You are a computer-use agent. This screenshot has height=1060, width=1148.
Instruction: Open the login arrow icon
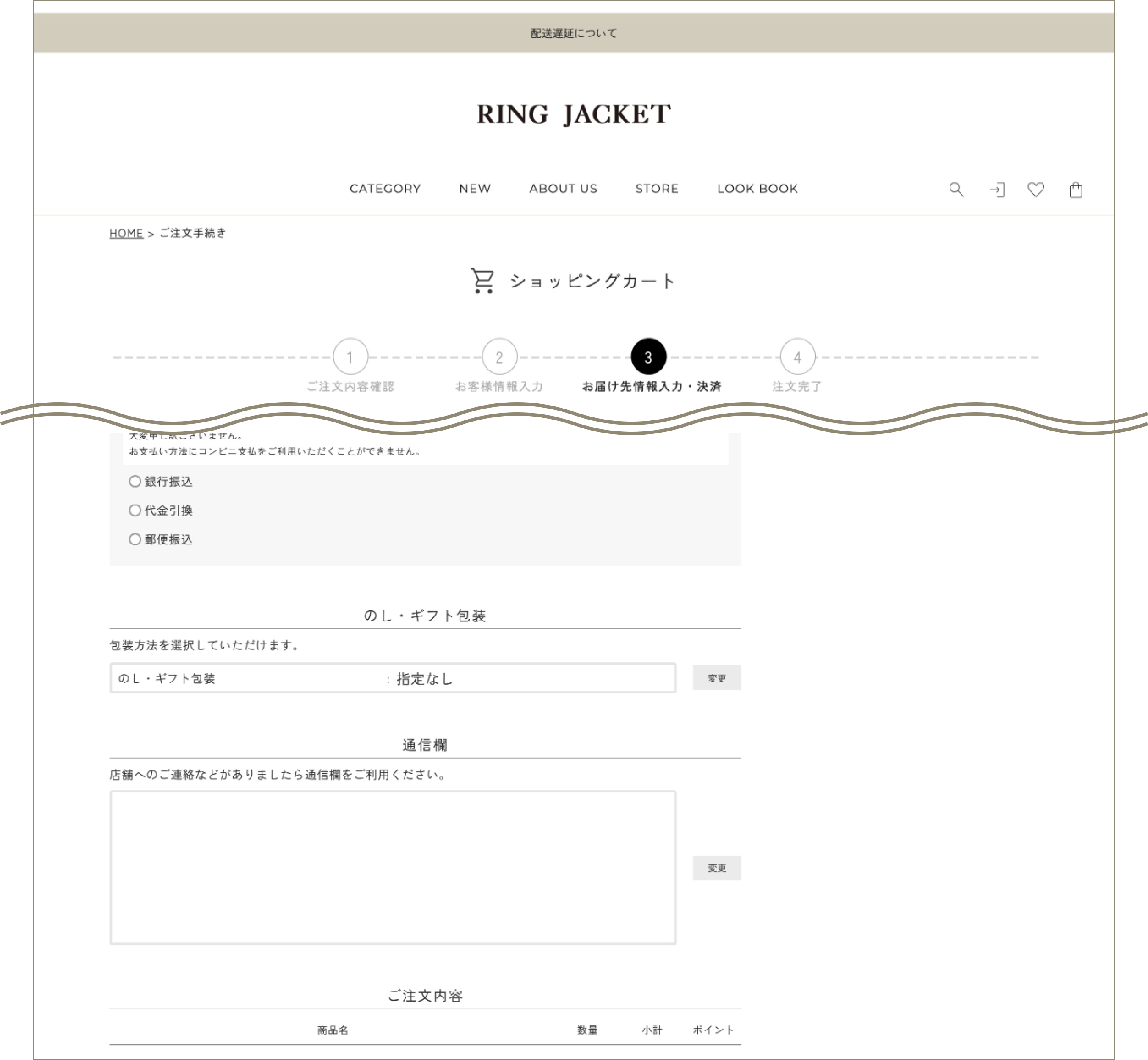point(997,190)
